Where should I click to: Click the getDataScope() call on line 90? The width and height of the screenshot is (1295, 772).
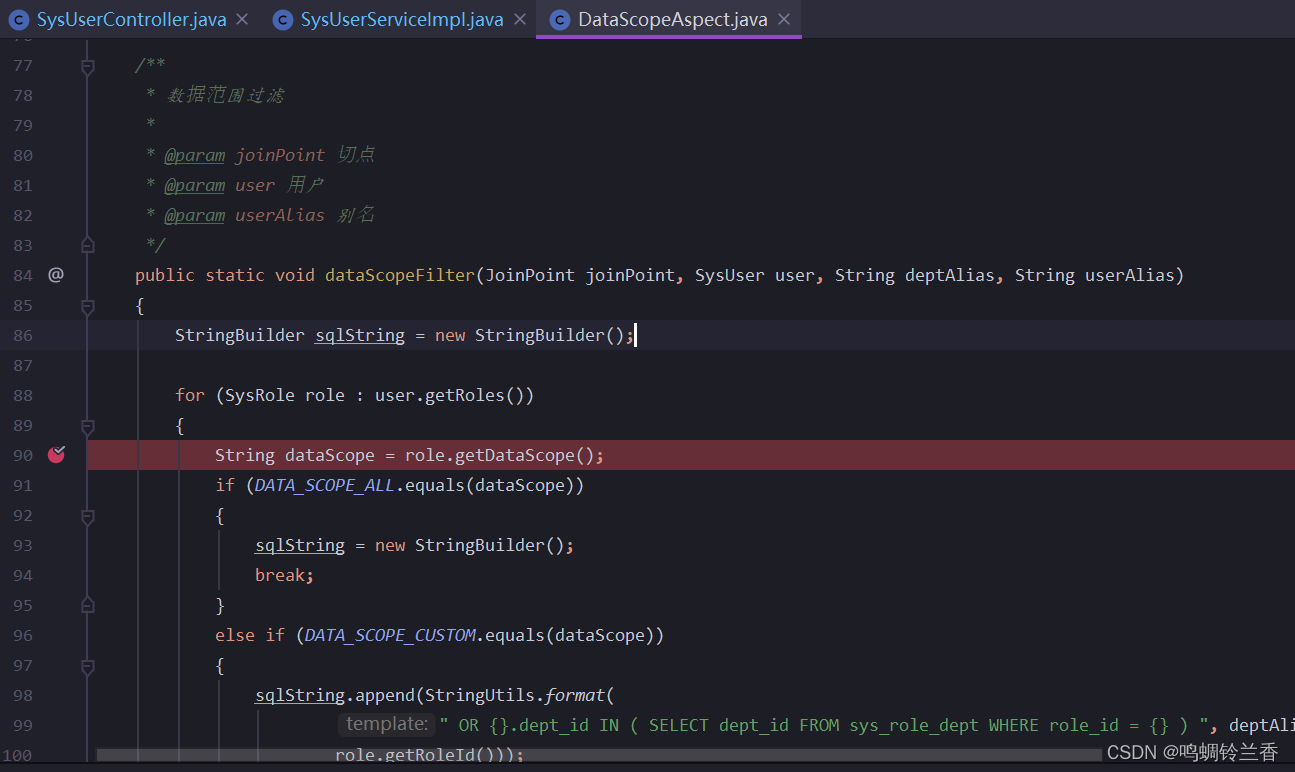point(525,455)
